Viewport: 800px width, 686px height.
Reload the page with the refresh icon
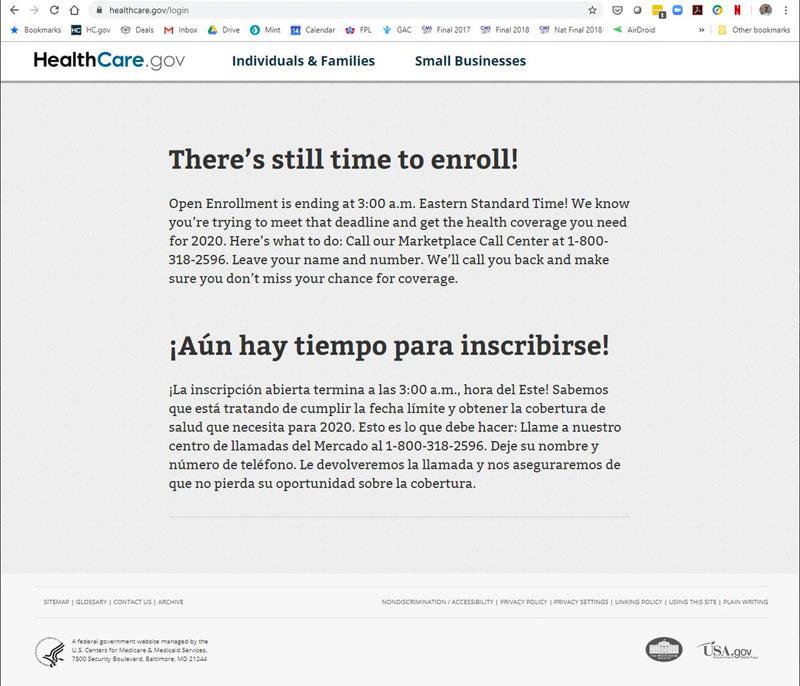point(53,10)
